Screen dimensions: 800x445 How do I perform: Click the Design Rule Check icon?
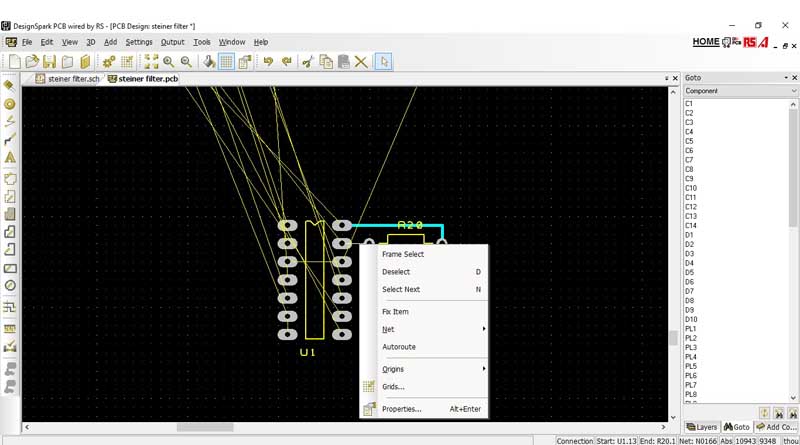tap(9, 347)
